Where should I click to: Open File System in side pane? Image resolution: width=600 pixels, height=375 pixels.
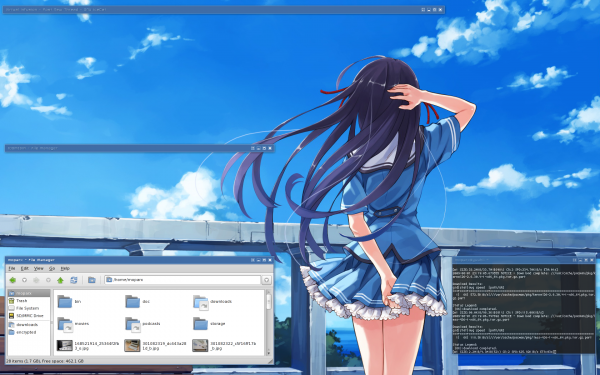(29, 308)
